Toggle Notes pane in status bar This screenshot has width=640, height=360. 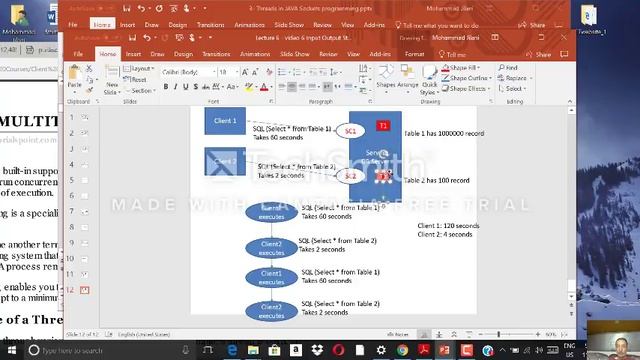(398, 334)
